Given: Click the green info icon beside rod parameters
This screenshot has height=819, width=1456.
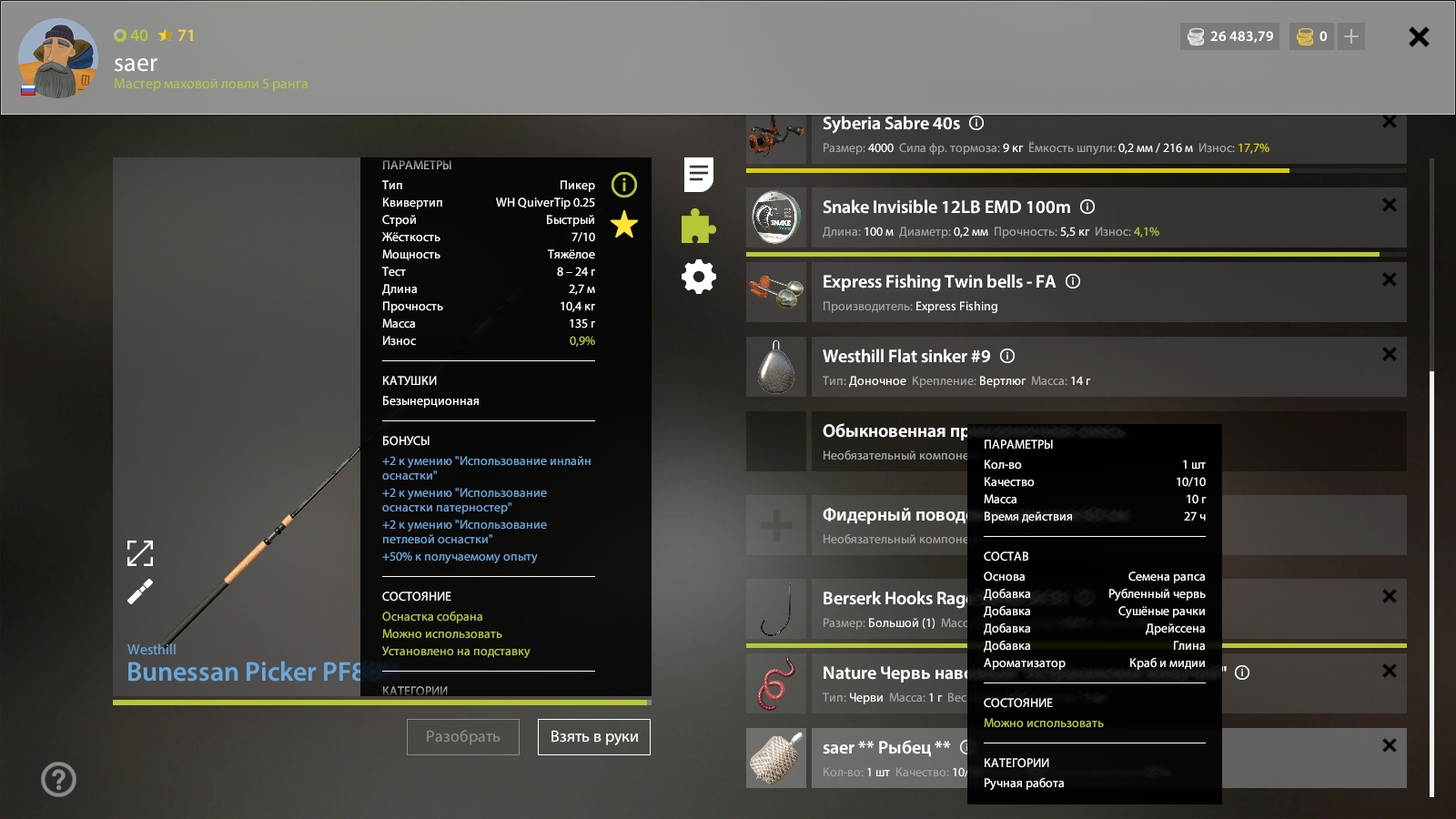Looking at the screenshot, I should point(624,185).
